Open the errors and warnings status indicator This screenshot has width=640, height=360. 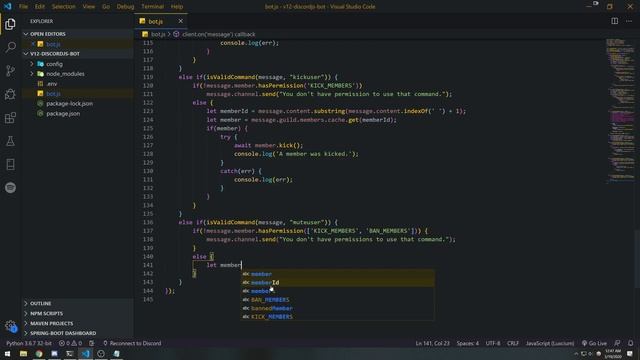click(70, 343)
